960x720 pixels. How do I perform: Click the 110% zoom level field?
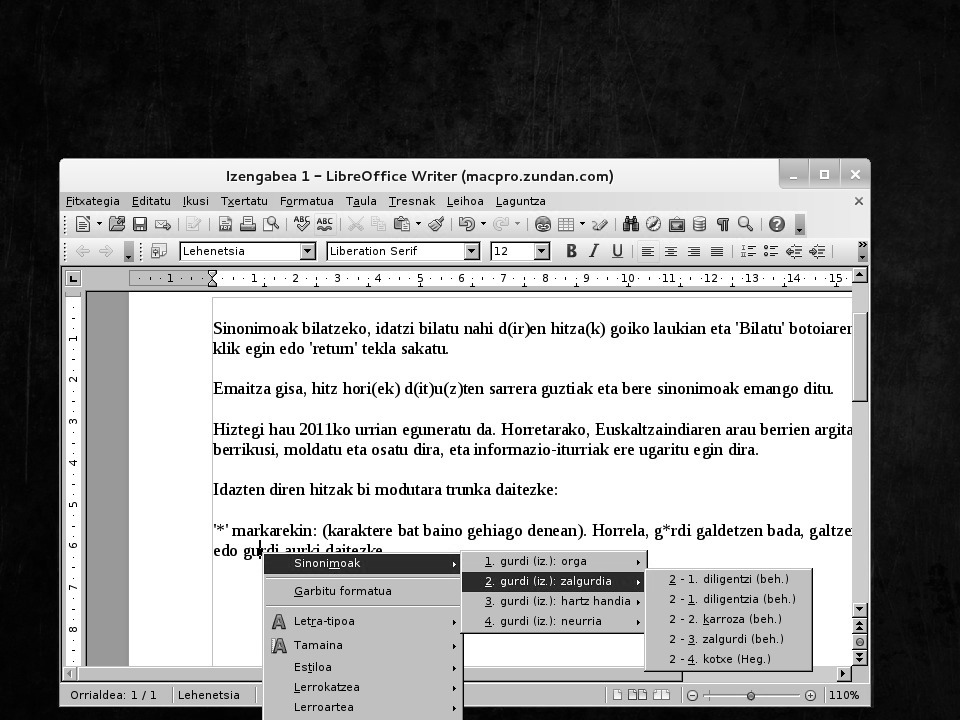(843, 695)
